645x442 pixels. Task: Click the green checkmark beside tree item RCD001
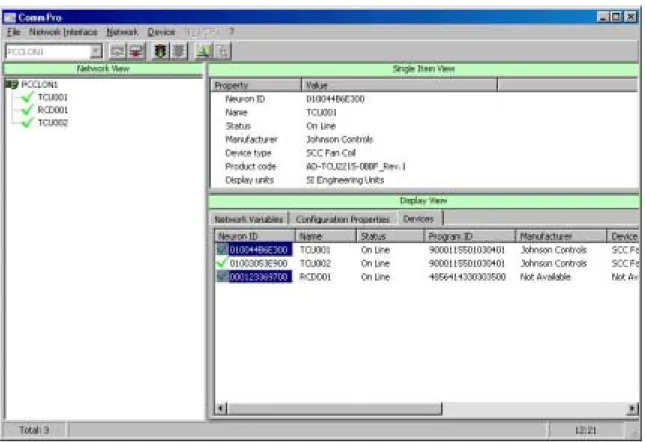pos(27,110)
